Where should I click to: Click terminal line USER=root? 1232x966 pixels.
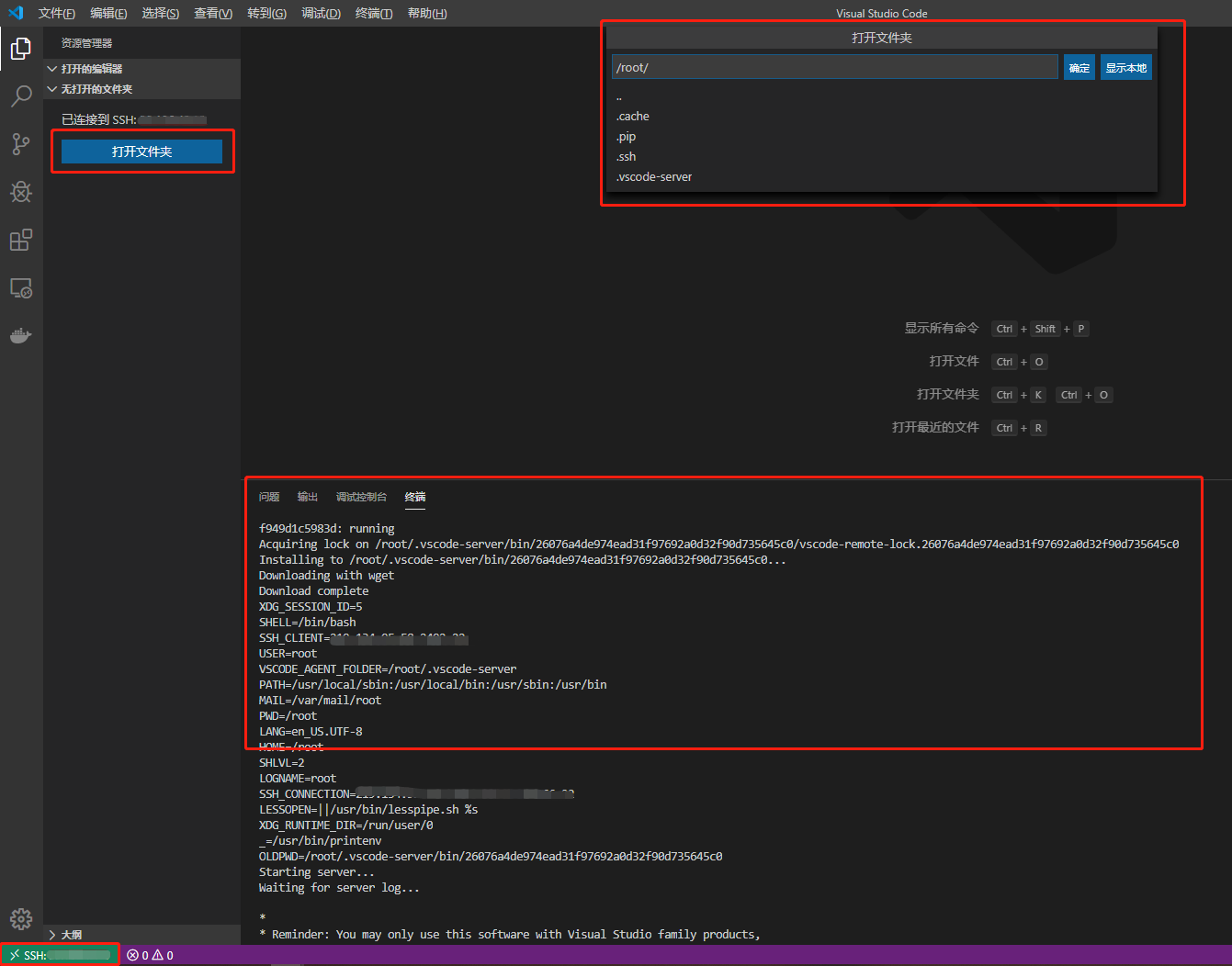(288, 654)
